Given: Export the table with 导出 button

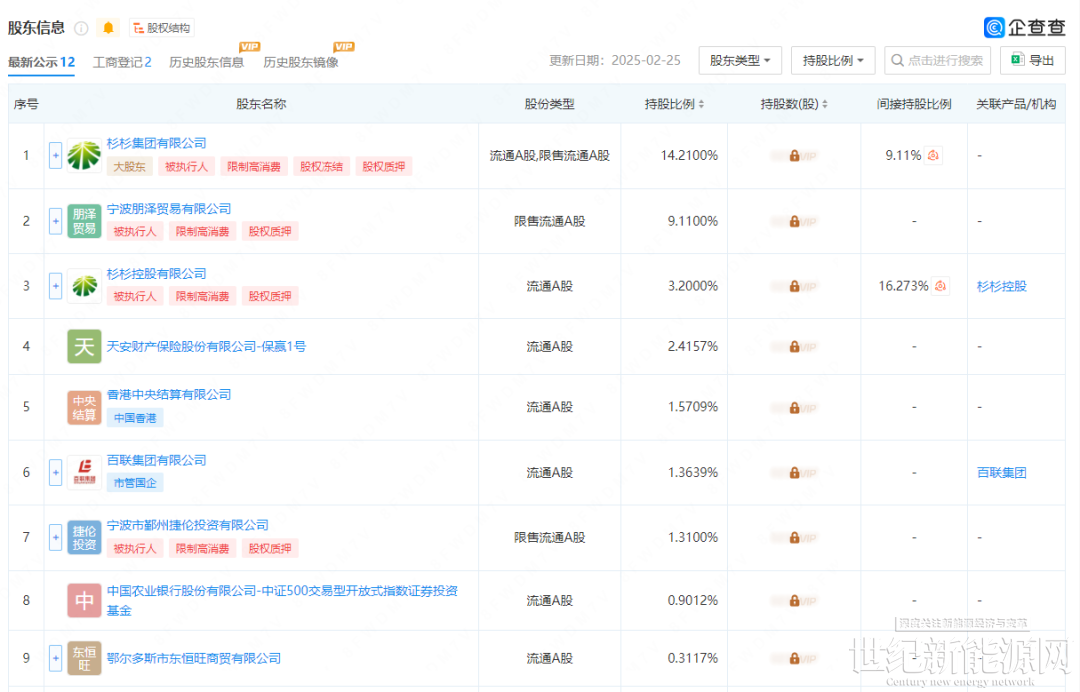Looking at the screenshot, I should point(1032,61).
